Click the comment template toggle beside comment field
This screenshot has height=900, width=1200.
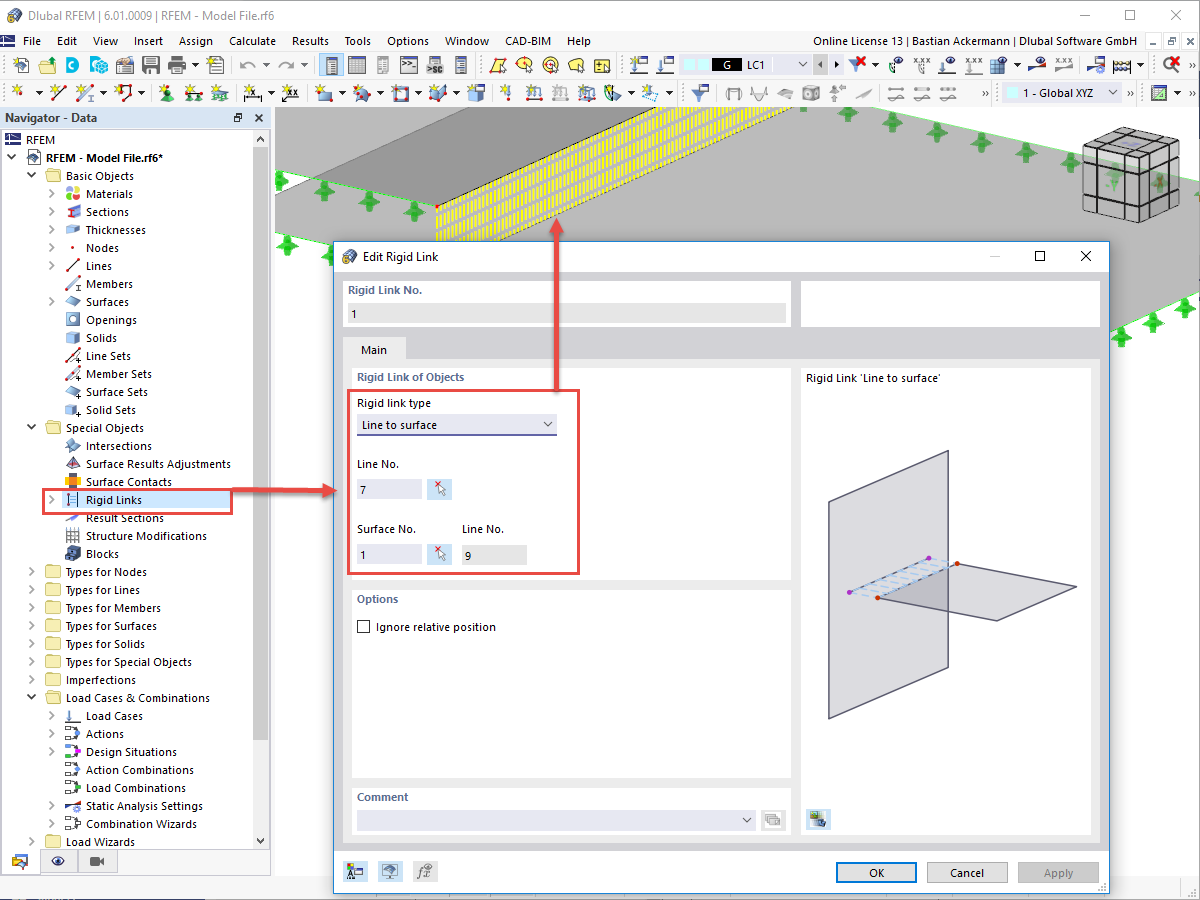click(773, 819)
